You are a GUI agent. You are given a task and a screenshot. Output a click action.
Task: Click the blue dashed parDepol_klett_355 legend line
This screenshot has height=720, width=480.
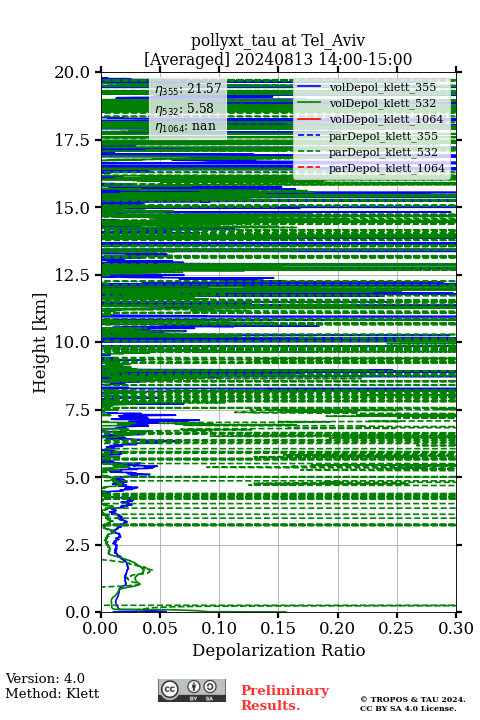309,136
